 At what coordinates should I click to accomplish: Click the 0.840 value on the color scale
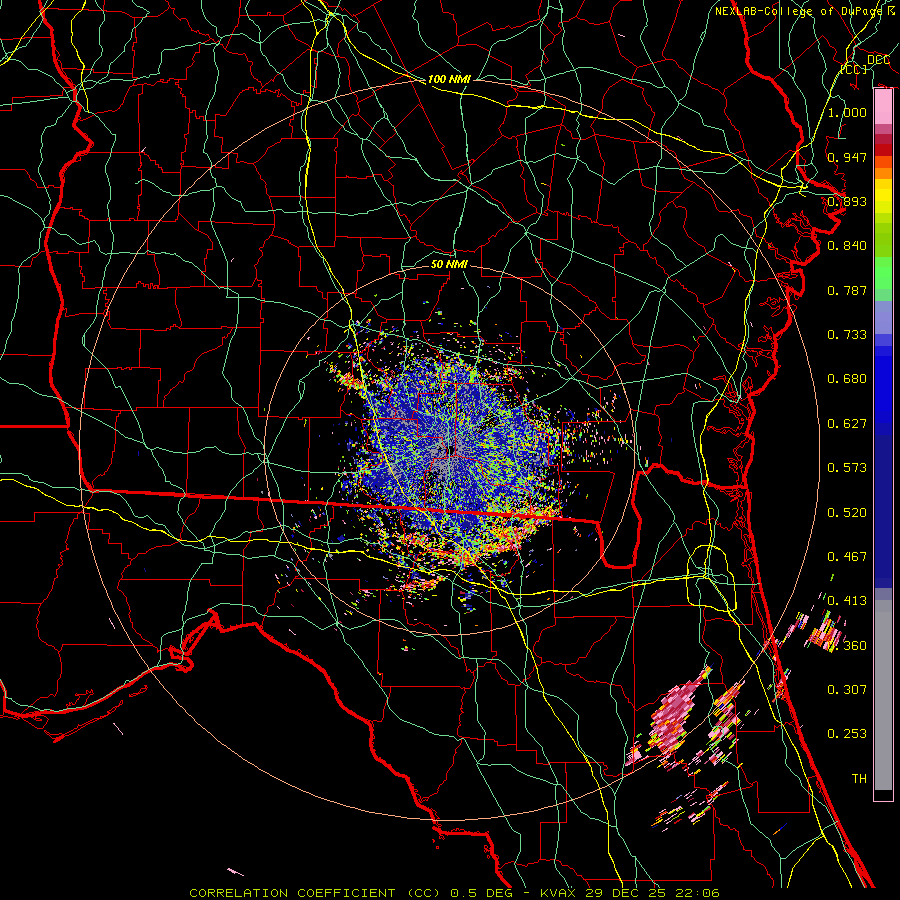[847, 245]
